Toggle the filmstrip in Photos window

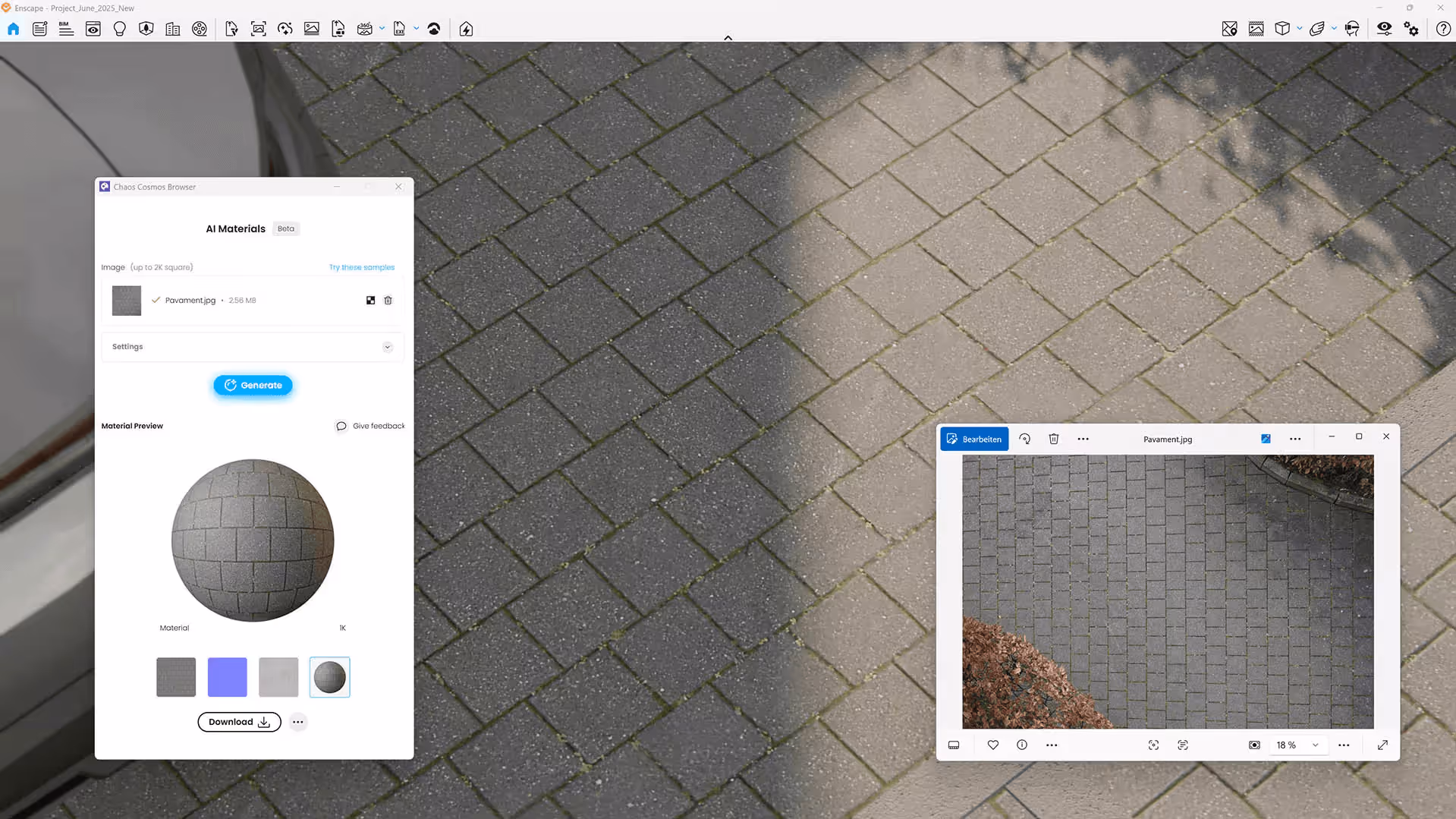click(954, 745)
